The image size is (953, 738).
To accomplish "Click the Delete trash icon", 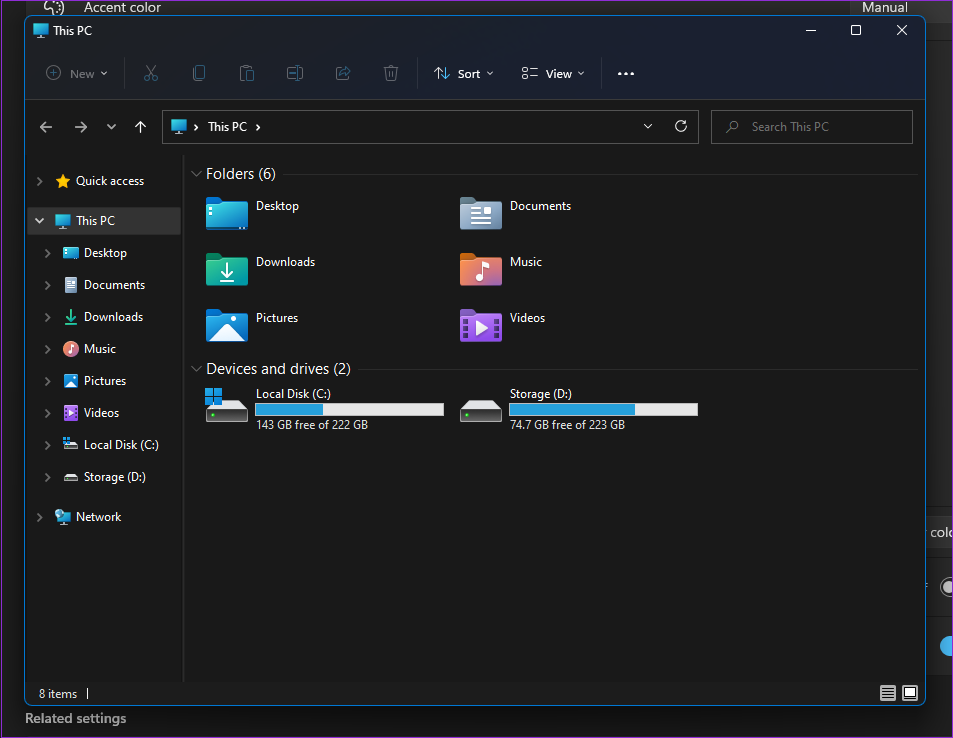I will click(x=391, y=73).
